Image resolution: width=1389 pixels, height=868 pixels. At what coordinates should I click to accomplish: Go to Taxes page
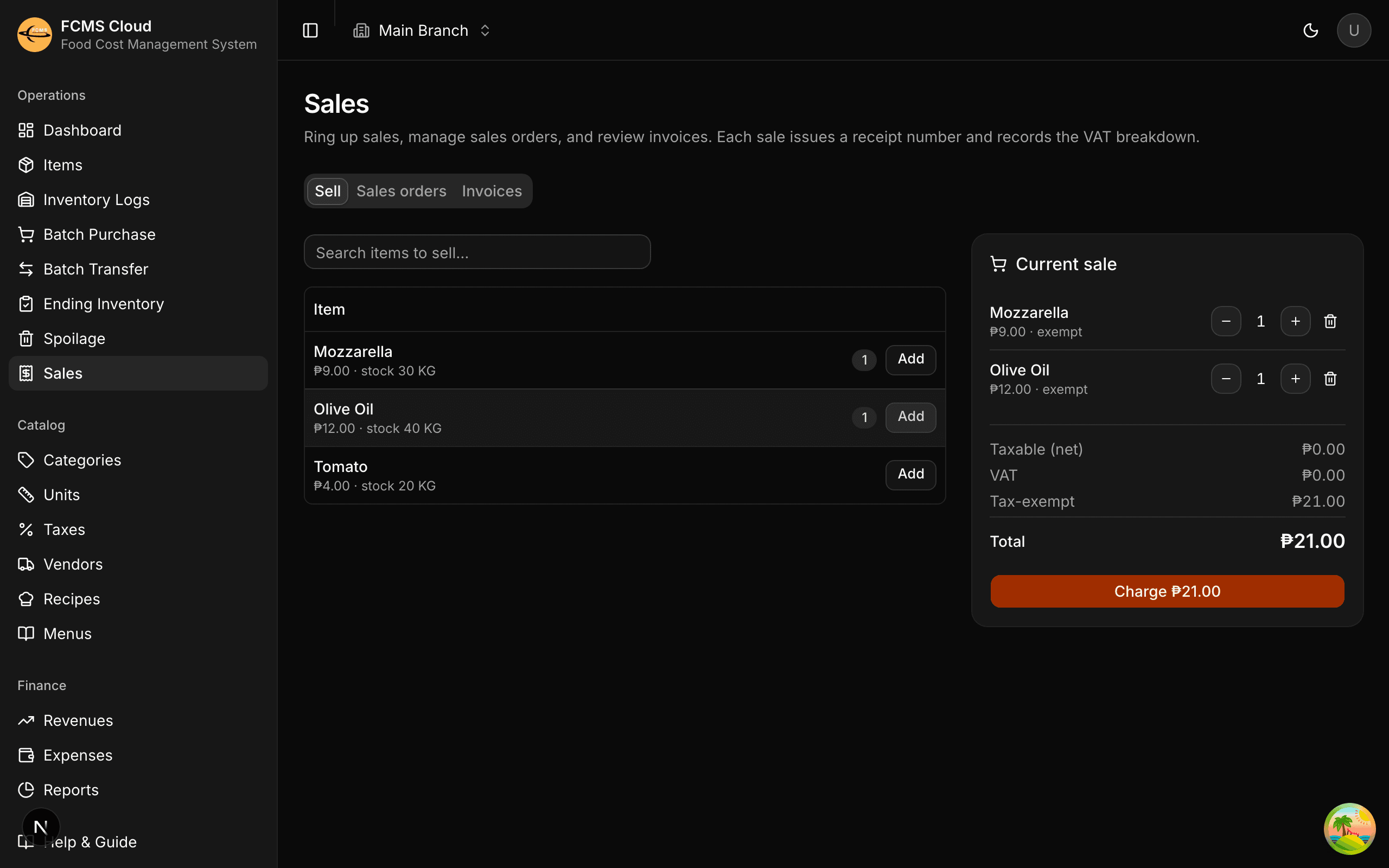pos(138,529)
